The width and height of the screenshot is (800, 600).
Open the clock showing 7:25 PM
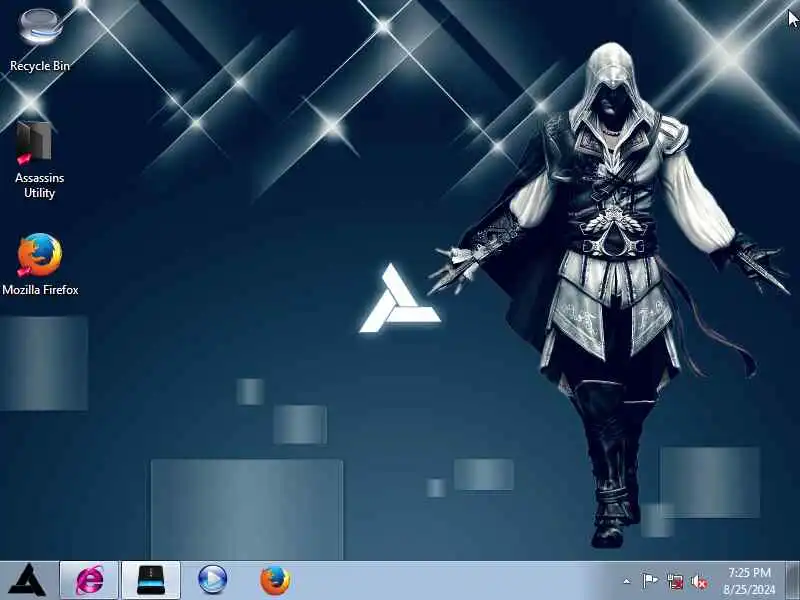[x=749, y=581]
